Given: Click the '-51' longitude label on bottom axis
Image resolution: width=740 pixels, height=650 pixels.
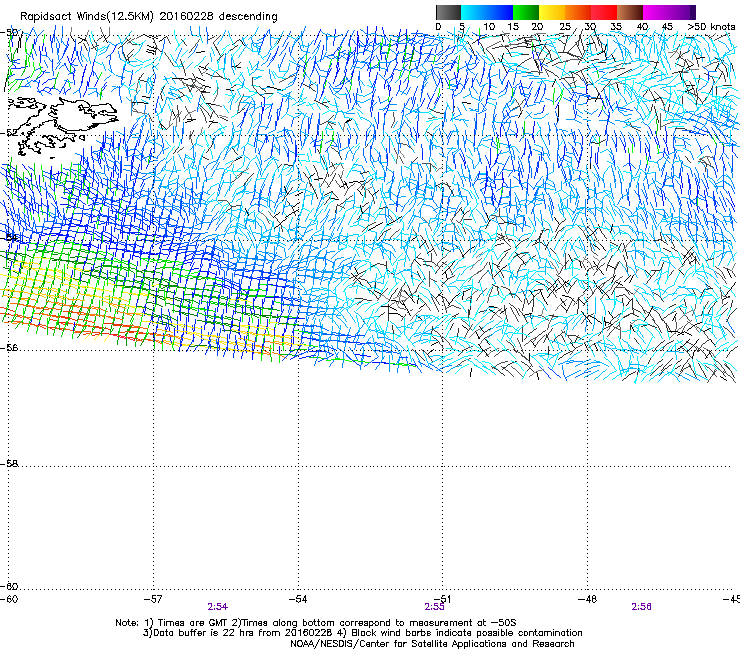Looking at the screenshot, I should click(x=443, y=599).
